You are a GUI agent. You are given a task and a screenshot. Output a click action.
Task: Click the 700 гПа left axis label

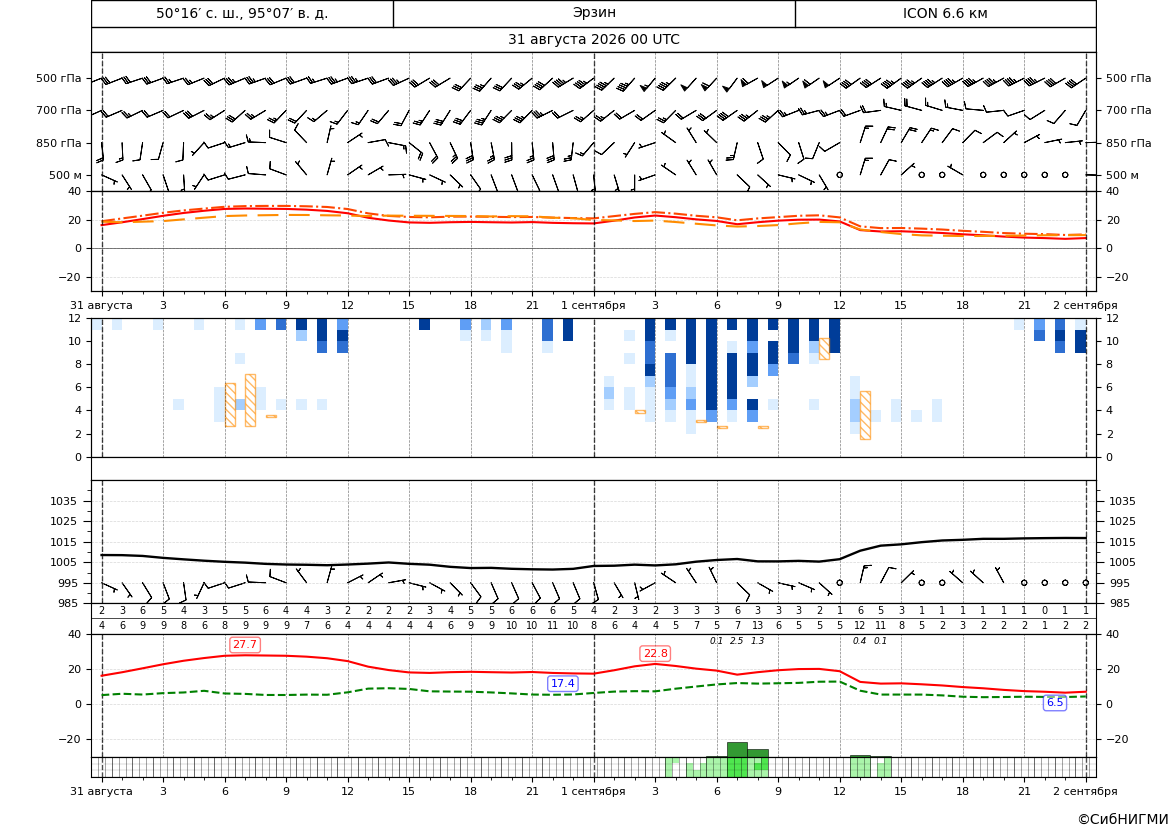[59, 110]
